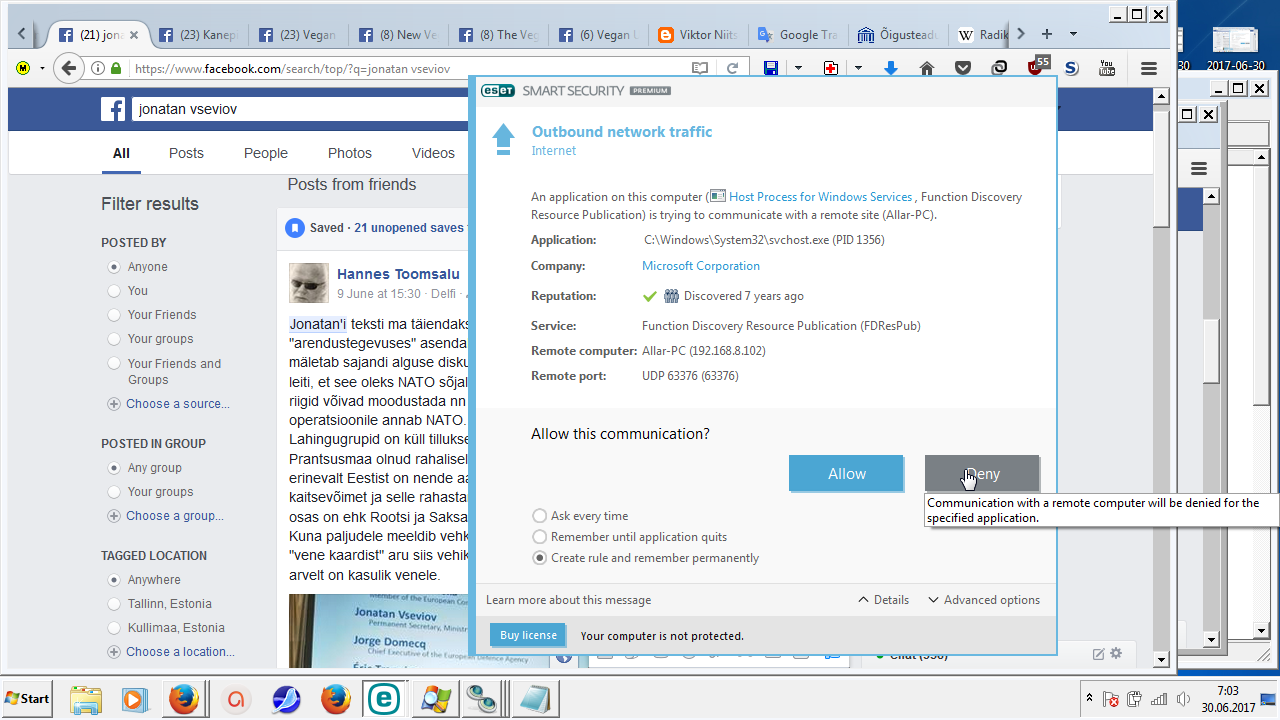Select Anywhere under Tagged Location
The image size is (1280, 720).
tap(114, 580)
